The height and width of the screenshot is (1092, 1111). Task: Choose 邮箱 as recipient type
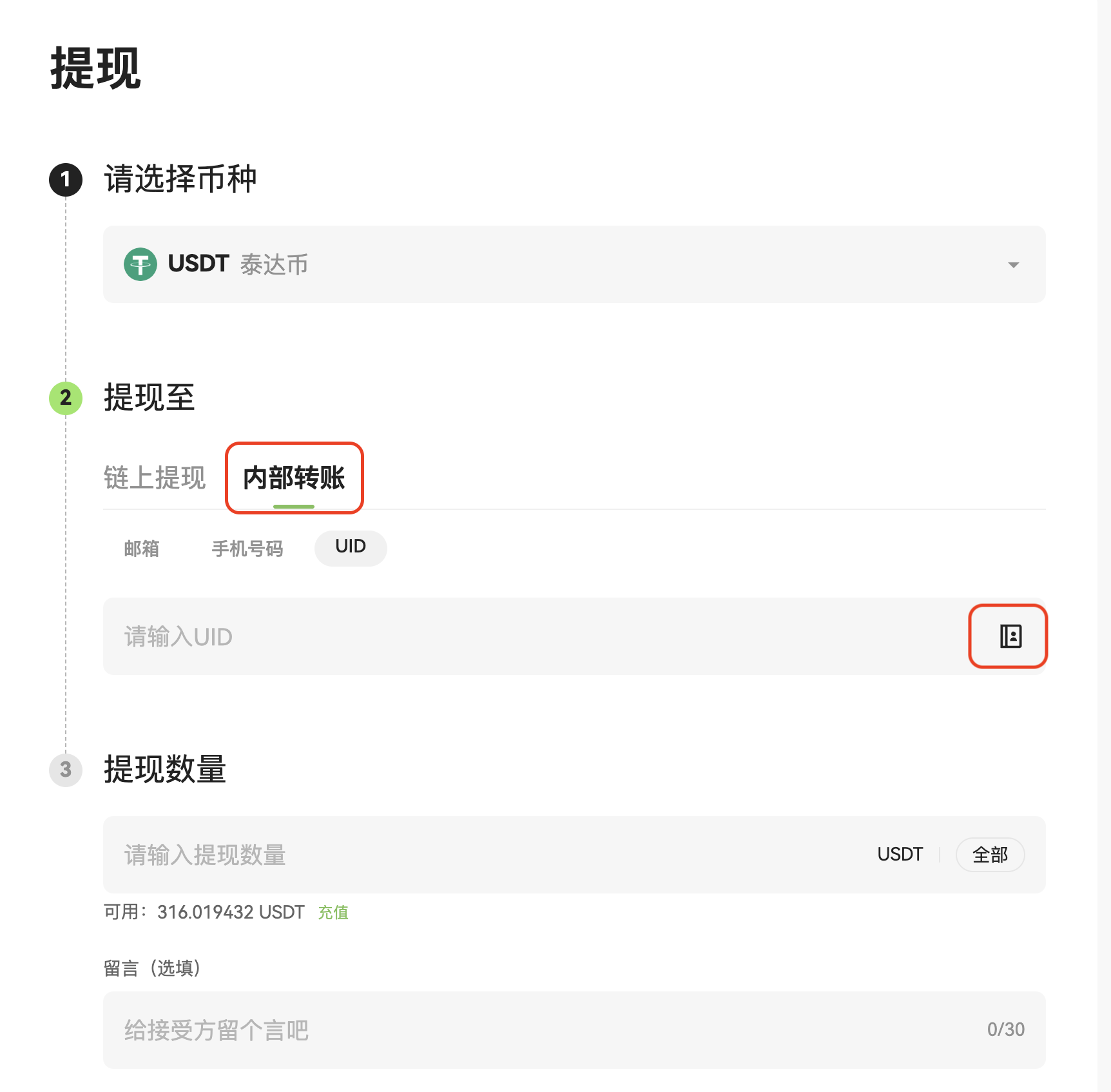142,549
